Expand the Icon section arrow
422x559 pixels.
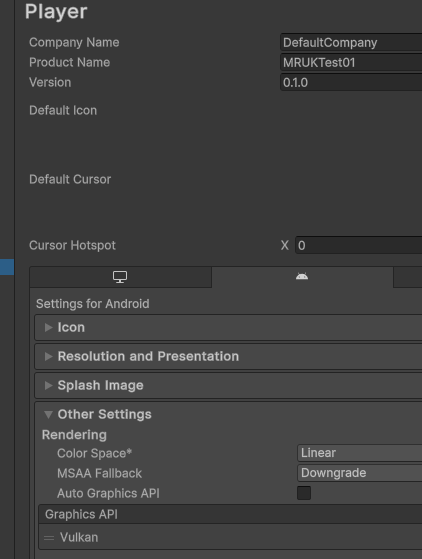48,327
